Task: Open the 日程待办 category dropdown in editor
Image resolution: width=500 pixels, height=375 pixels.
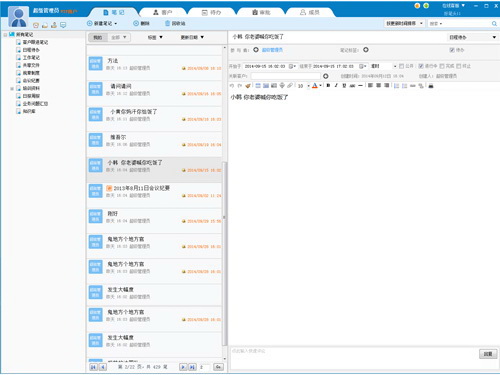Action: point(472,37)
